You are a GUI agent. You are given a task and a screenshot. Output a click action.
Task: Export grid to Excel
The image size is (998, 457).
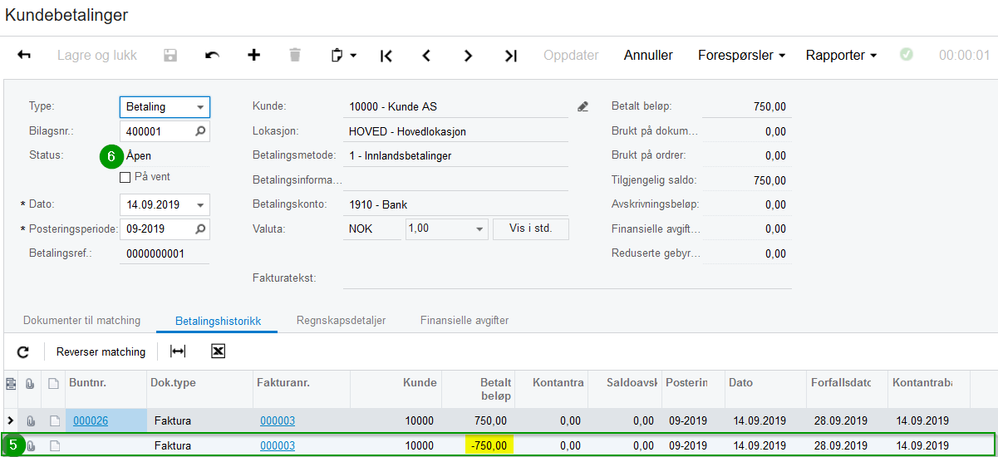coord(218,352)
